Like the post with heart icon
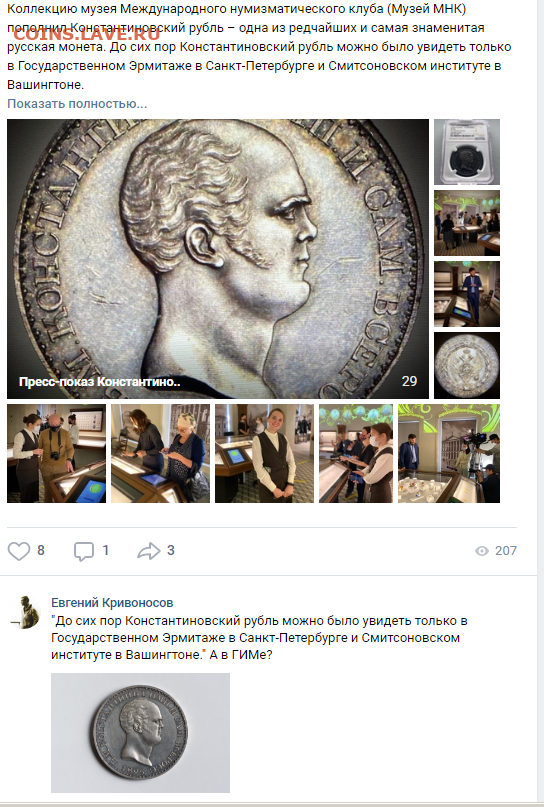 [19, 551]
